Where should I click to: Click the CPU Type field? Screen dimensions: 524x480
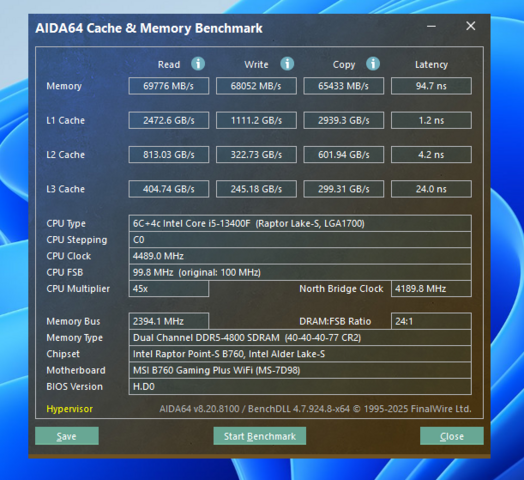click(x=300, y=223)
